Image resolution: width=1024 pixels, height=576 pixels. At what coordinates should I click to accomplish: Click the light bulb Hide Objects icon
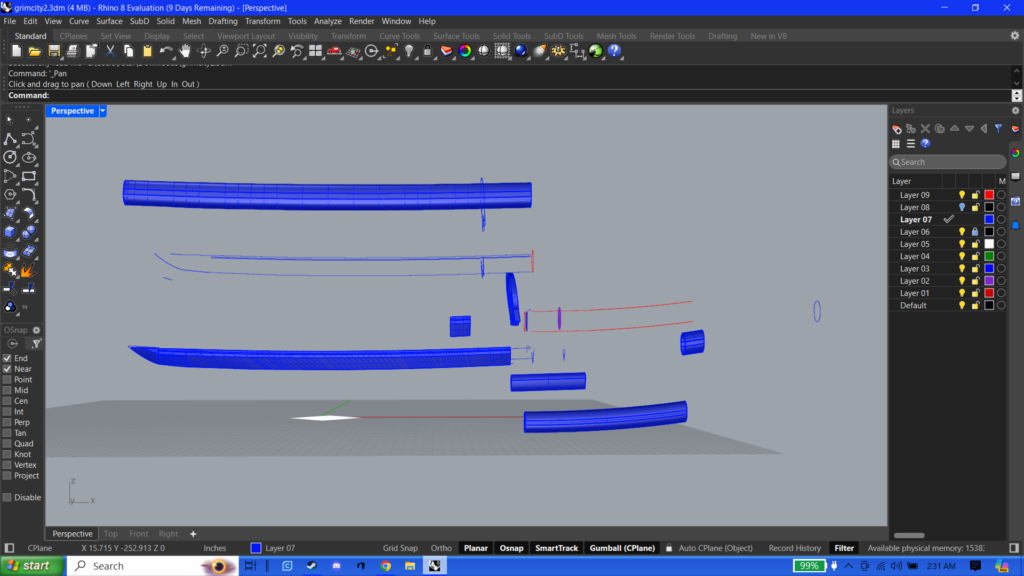(409, 51)
